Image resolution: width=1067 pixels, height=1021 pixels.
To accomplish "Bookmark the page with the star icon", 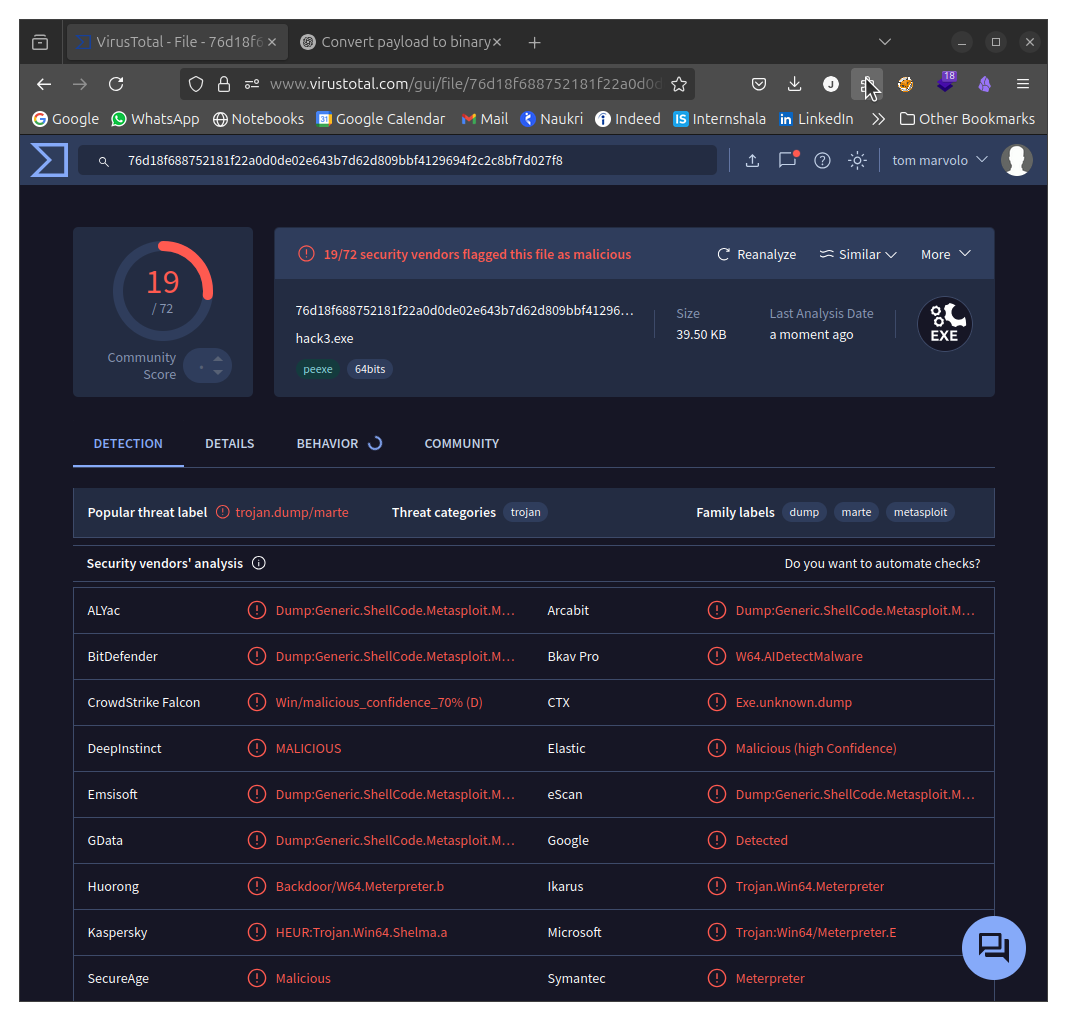I will pyautogui.click(x=678, y=84).
